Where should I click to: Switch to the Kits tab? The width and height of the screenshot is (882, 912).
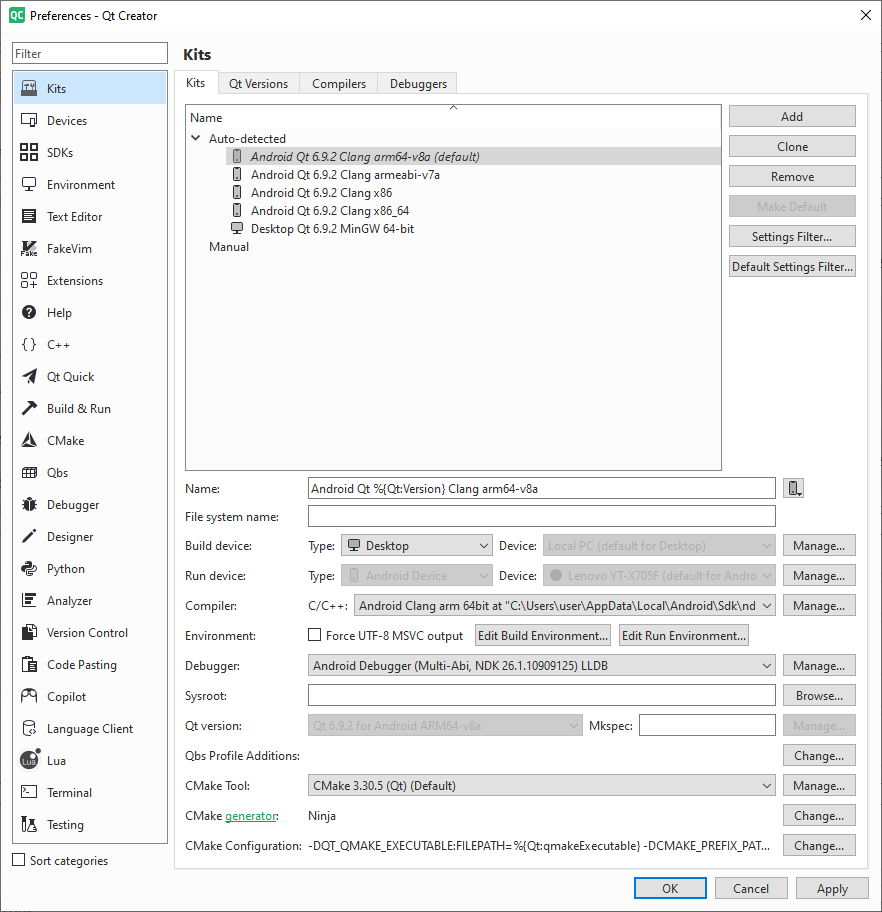(195, 83)
